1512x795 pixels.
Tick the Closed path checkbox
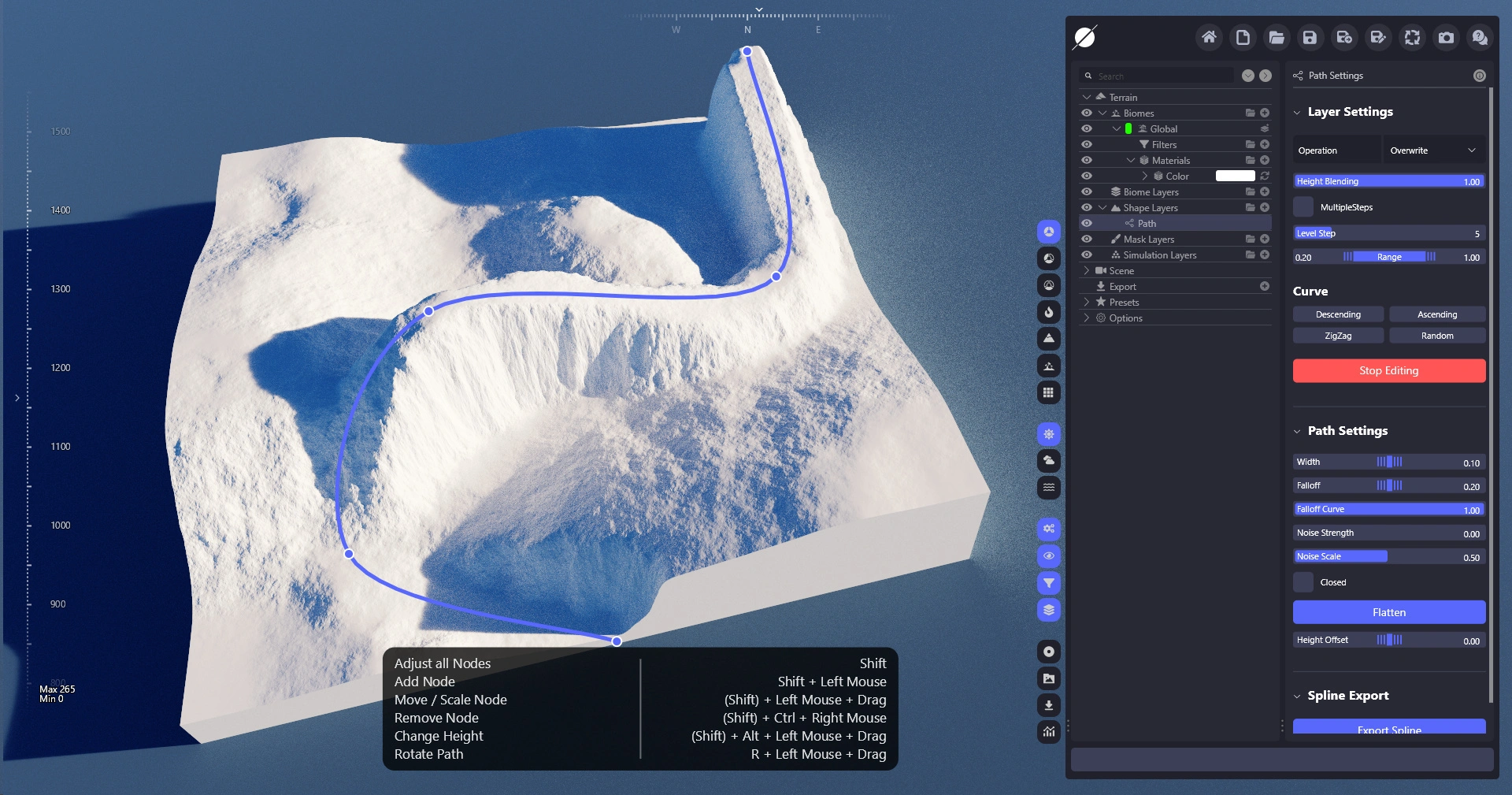click(1303, 582)
